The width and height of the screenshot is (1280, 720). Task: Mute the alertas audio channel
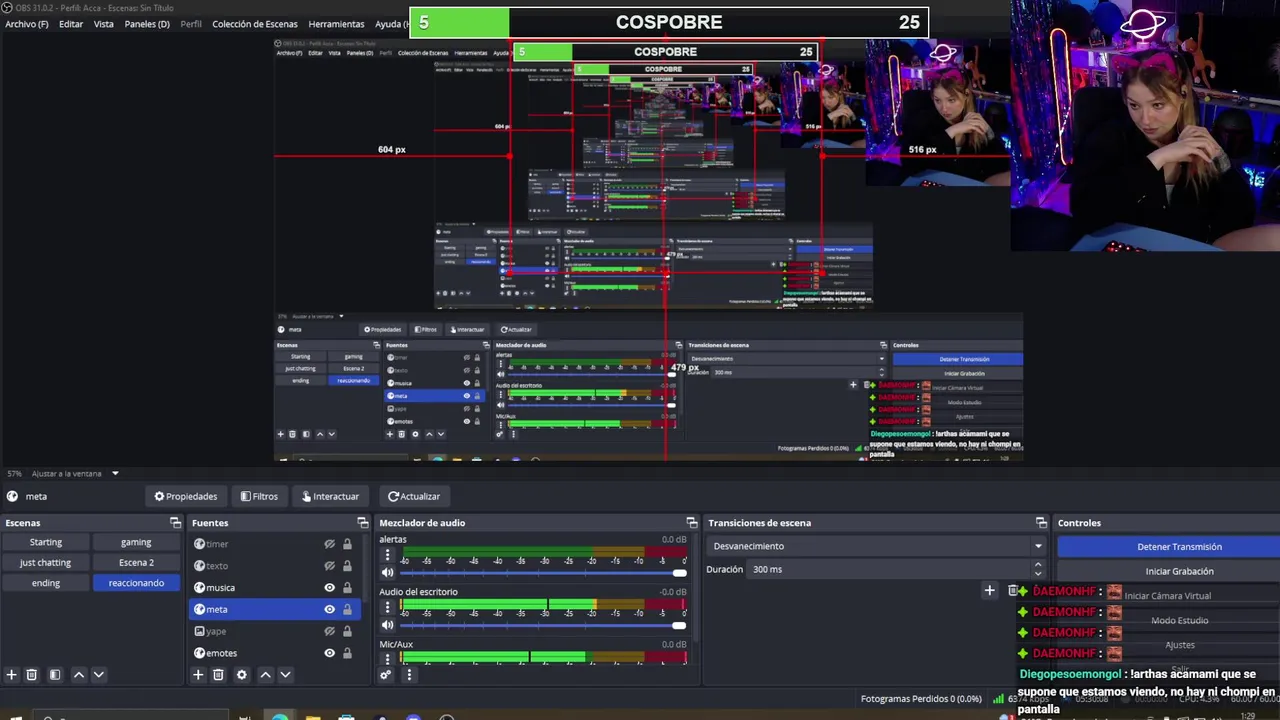(387, 573)
